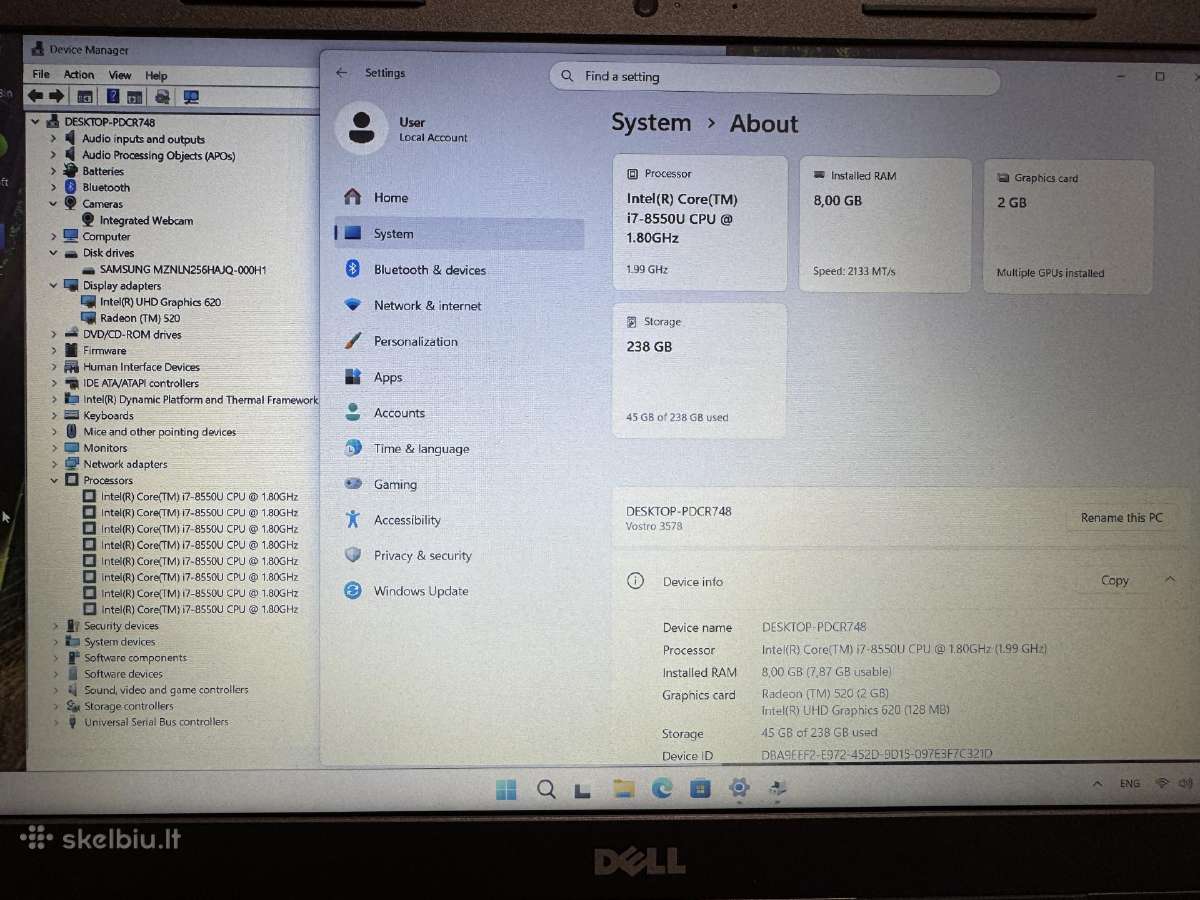Select Audio Processing Objects (APOs) icon
1200x900 pixels.
coord(71,155)
